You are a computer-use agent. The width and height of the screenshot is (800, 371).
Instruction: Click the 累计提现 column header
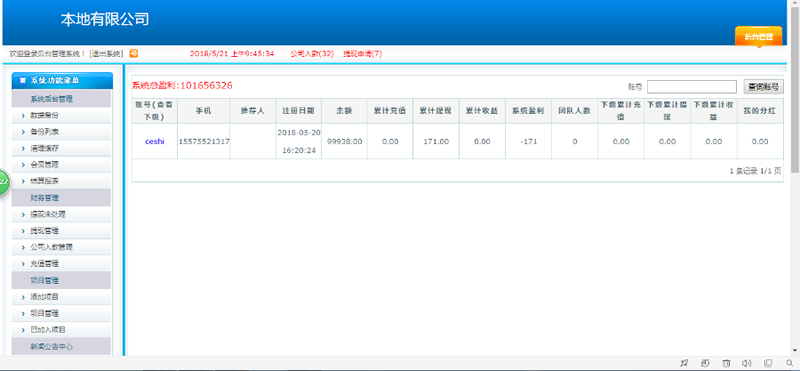[436, 110]
